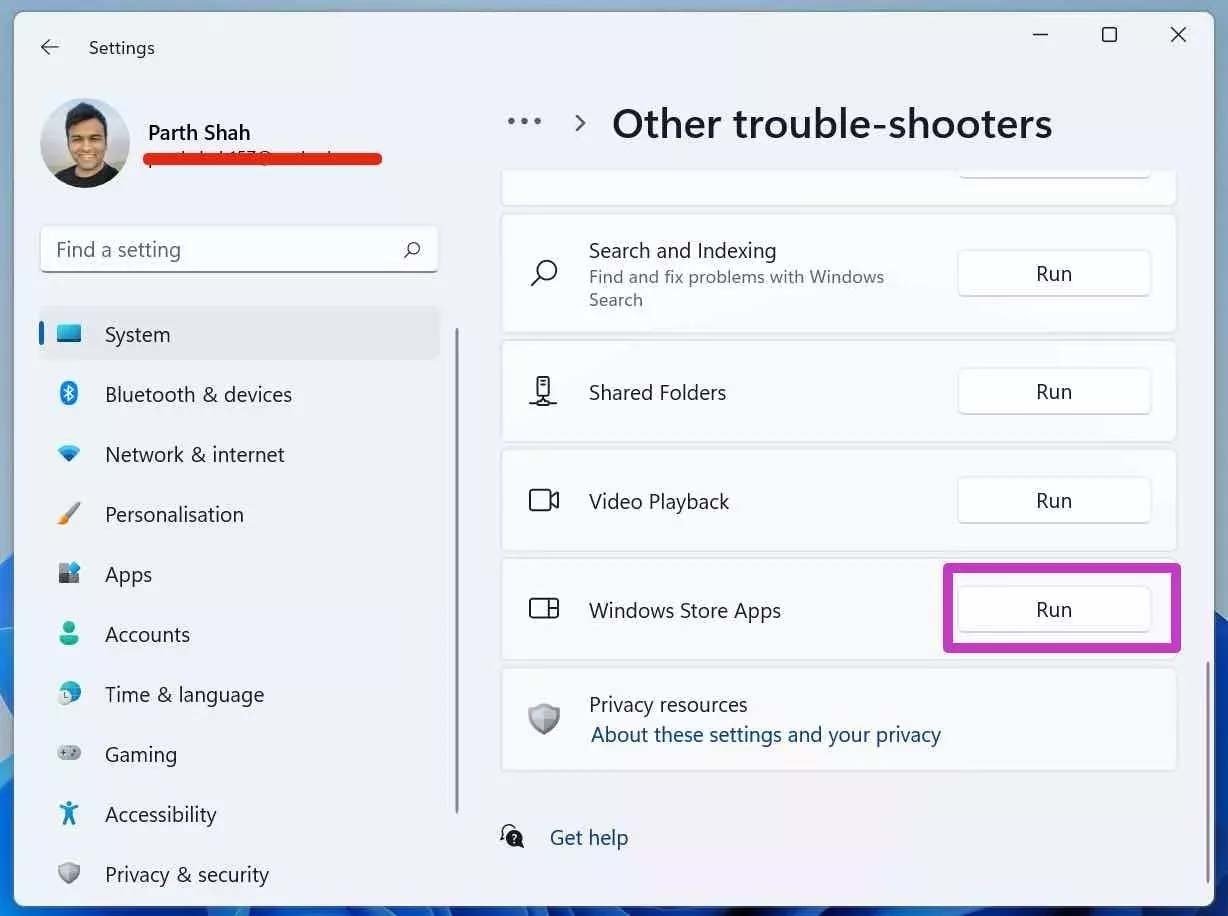
Task: Click the Bluetooth icon in sidebar
Action: (x=69, y=393)
